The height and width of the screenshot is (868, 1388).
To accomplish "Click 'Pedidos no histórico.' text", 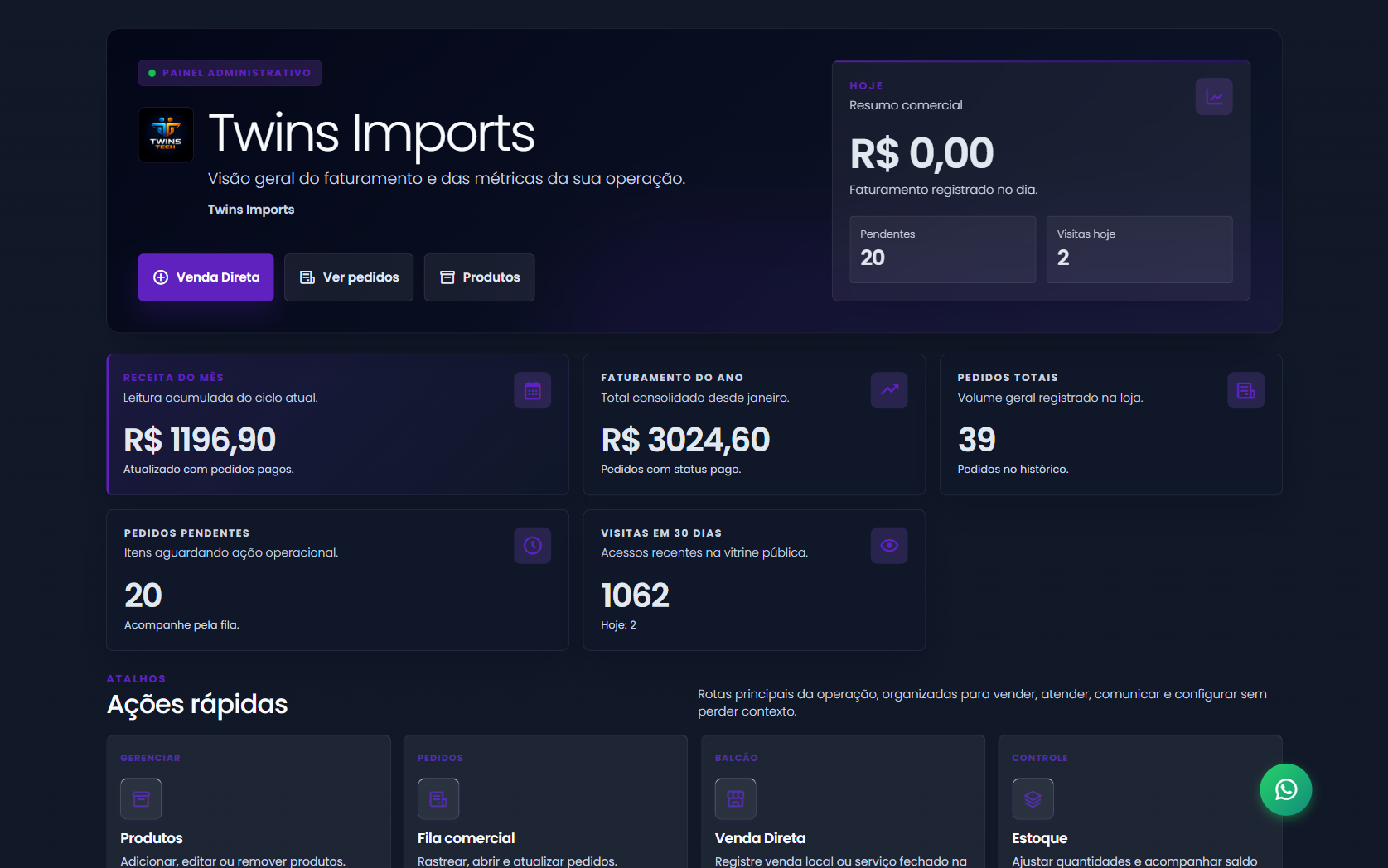I will tap(1013, 469).
